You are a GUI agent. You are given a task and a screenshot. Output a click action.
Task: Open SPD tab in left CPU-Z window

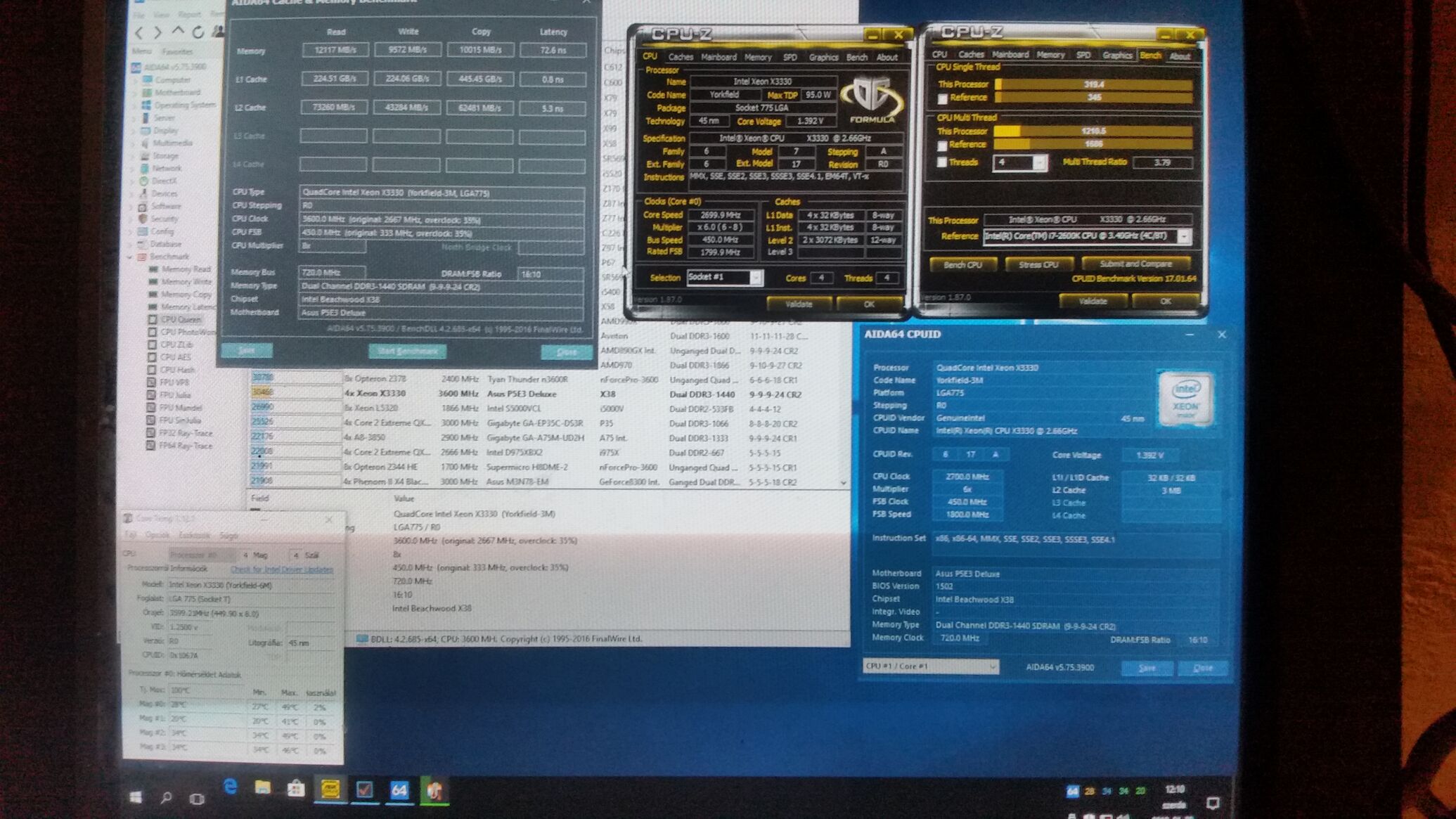point(790,57)
